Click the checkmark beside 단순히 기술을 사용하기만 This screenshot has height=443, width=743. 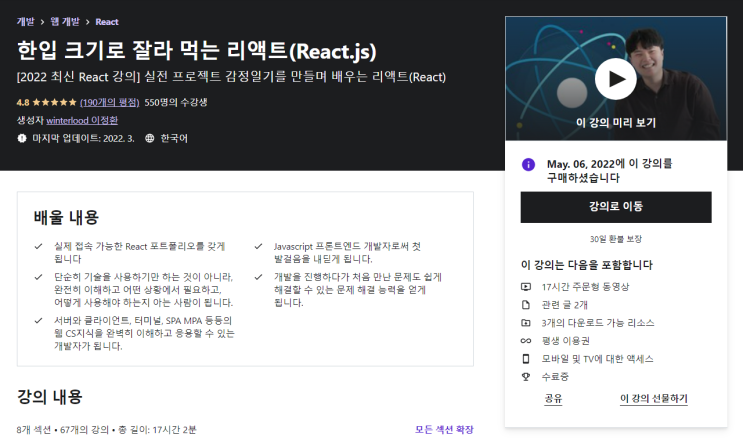click(x=39, y=277)
